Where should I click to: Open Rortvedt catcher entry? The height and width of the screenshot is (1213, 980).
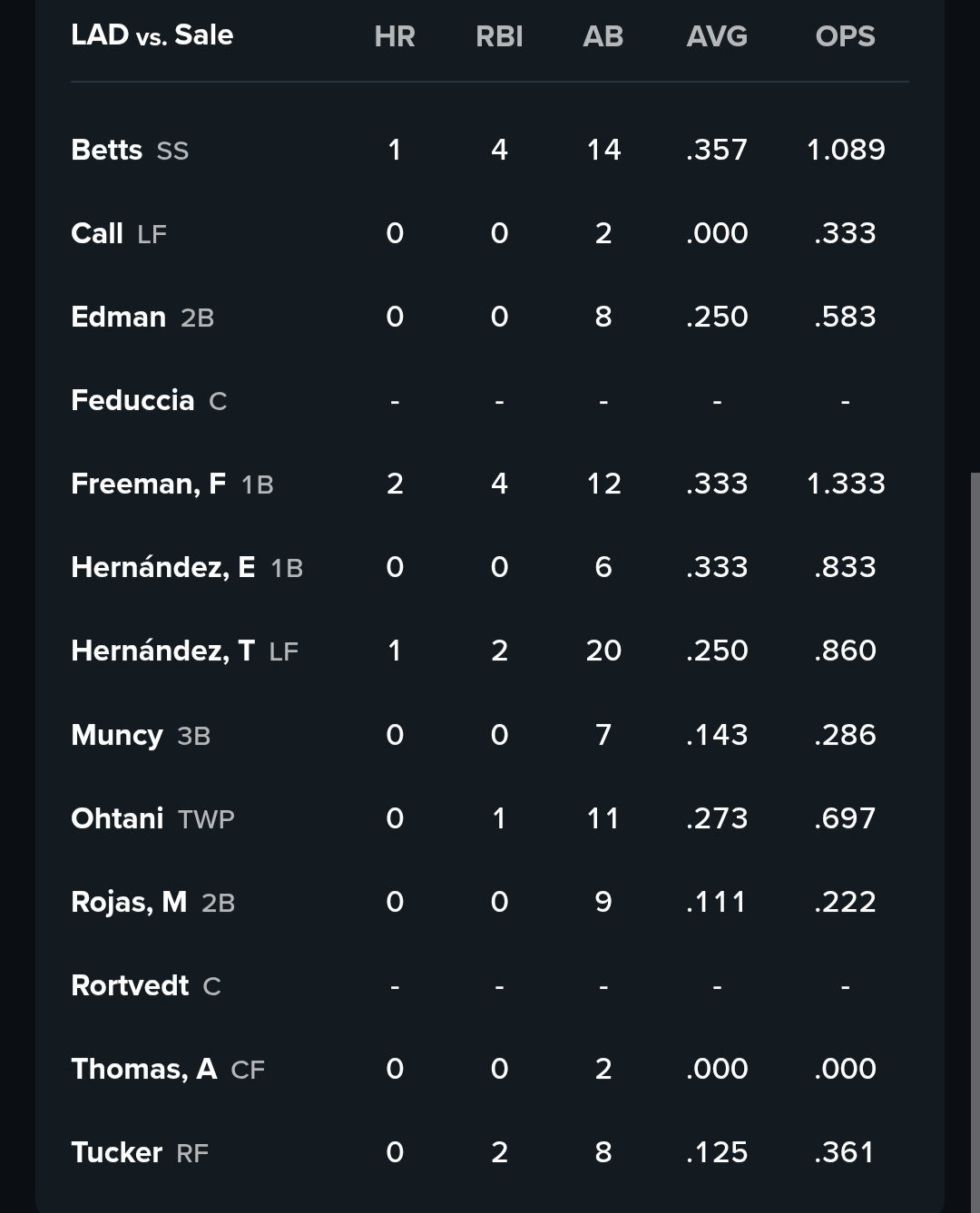click(x=146, y=985)
